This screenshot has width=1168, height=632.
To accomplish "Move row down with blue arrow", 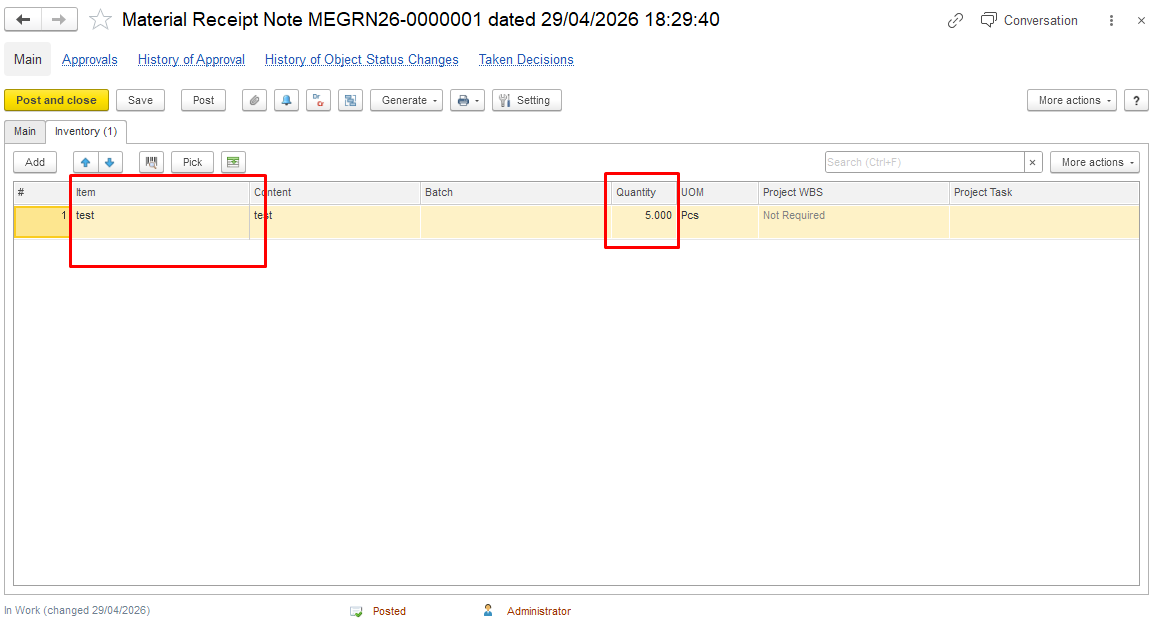I will pyautogui.click(x=110, y=162).
